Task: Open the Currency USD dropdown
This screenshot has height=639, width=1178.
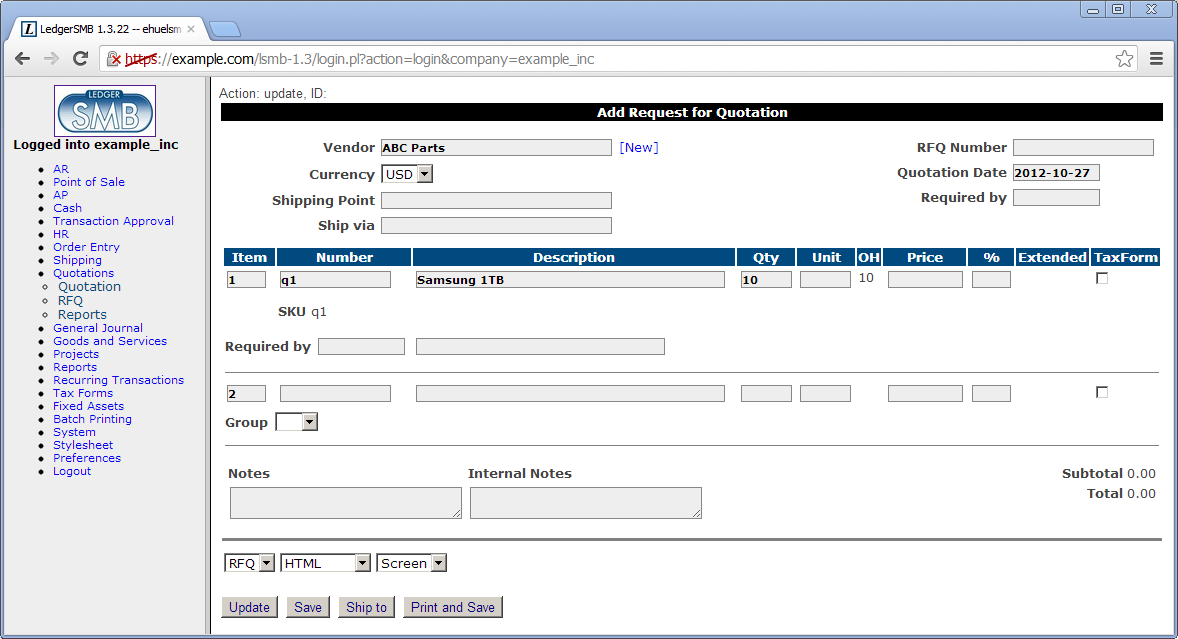Action: 407,174
